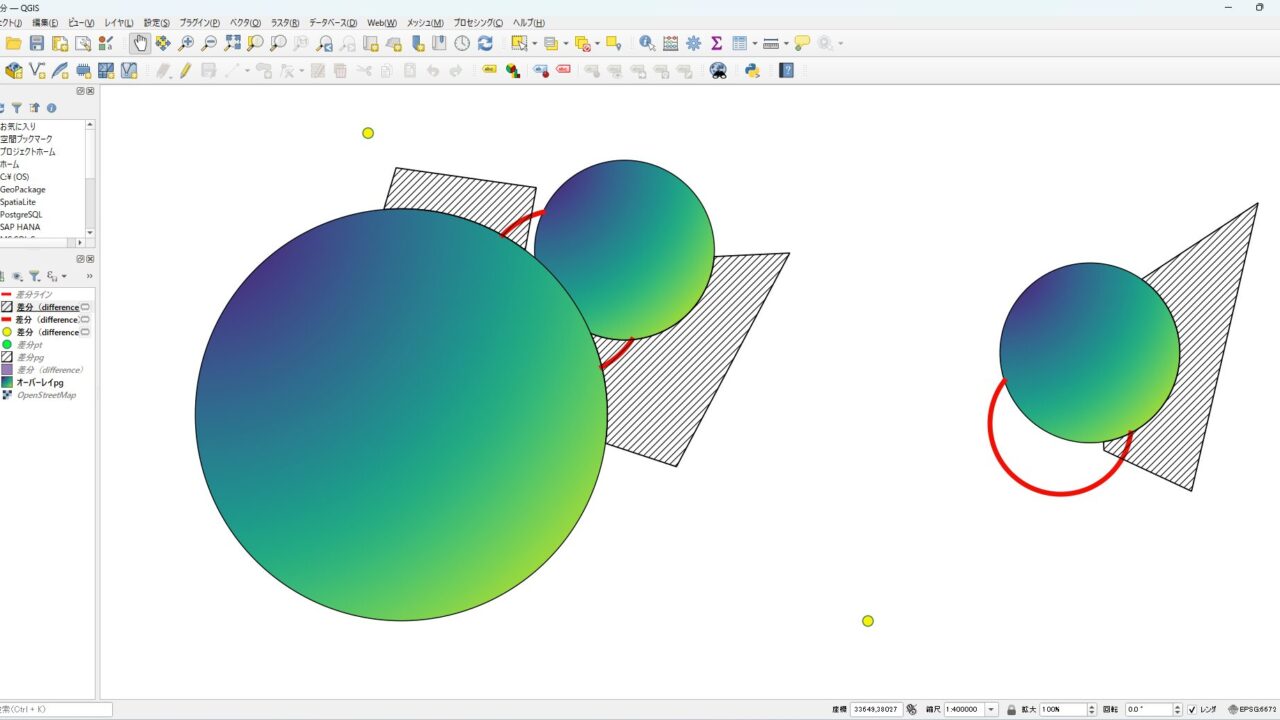Open the プロセシング menu

coord(478,22)
